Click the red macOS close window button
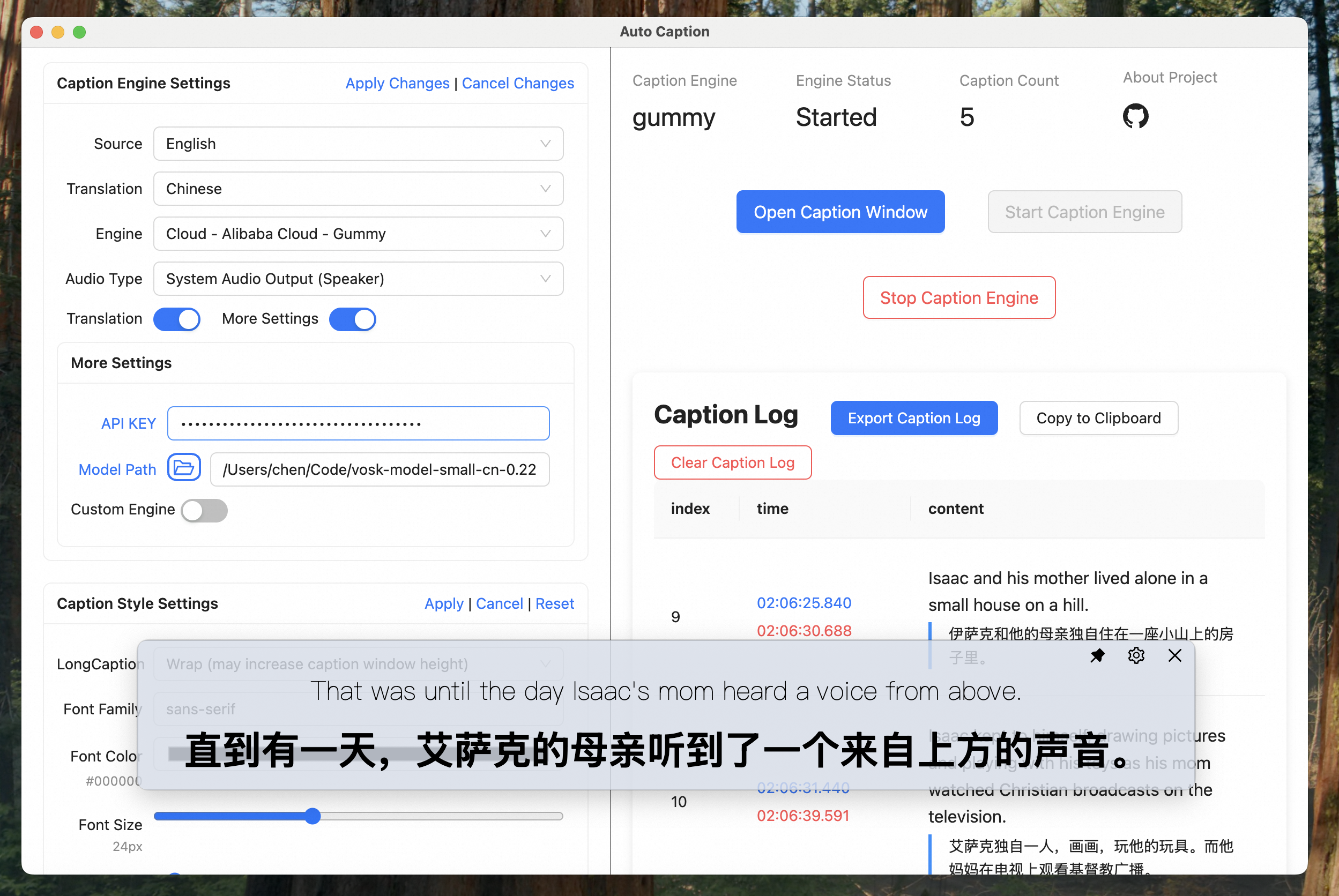This screenshot has width=1339, height=896. (x=36, y=32)
